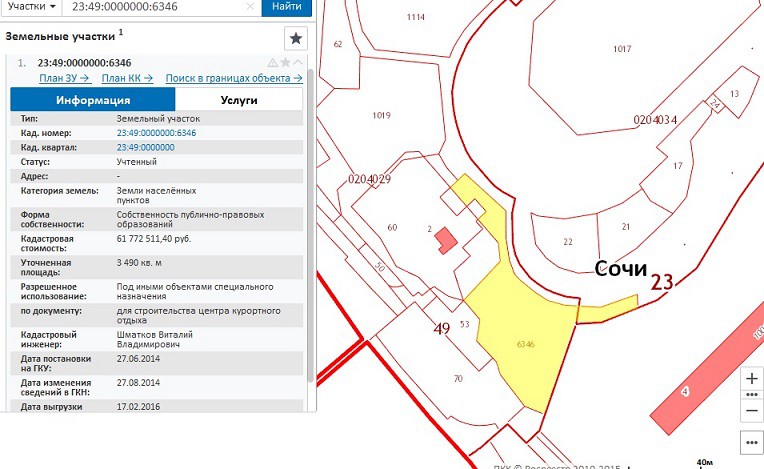
Task: Toggle the small star on result 6346
Action: 285,62
